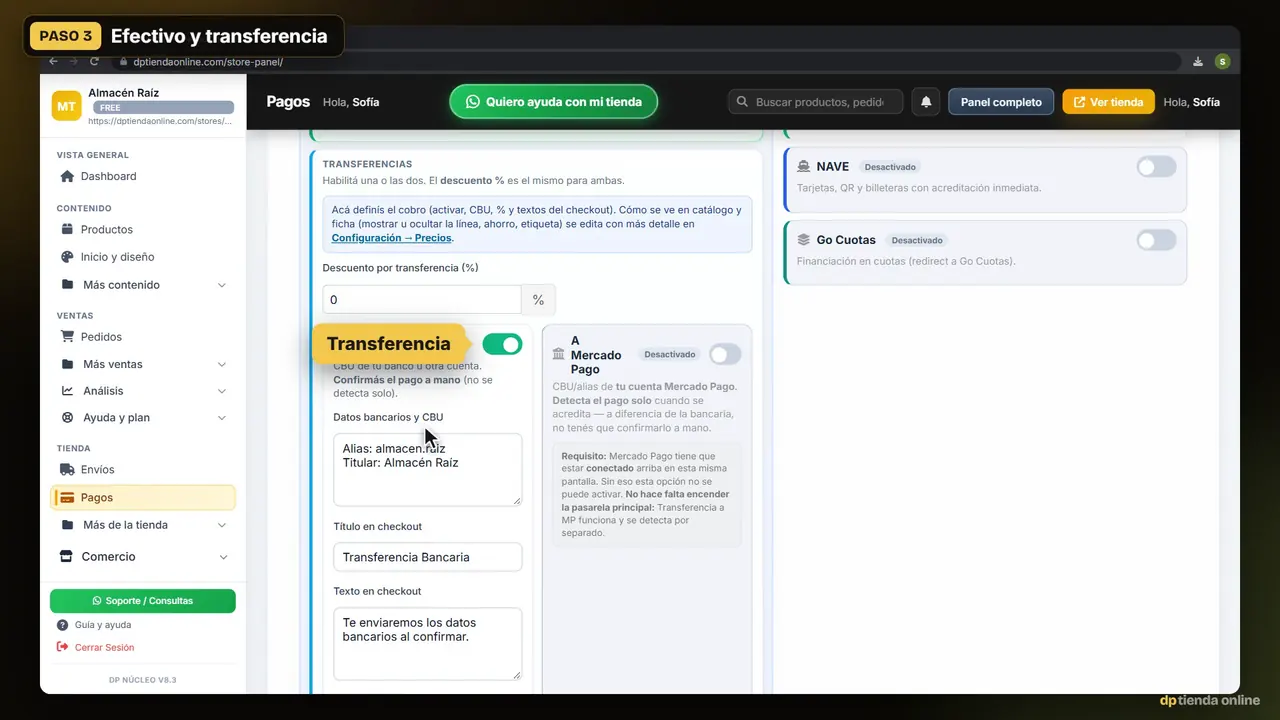Click the NAVE payment icon

coord(804,167)
